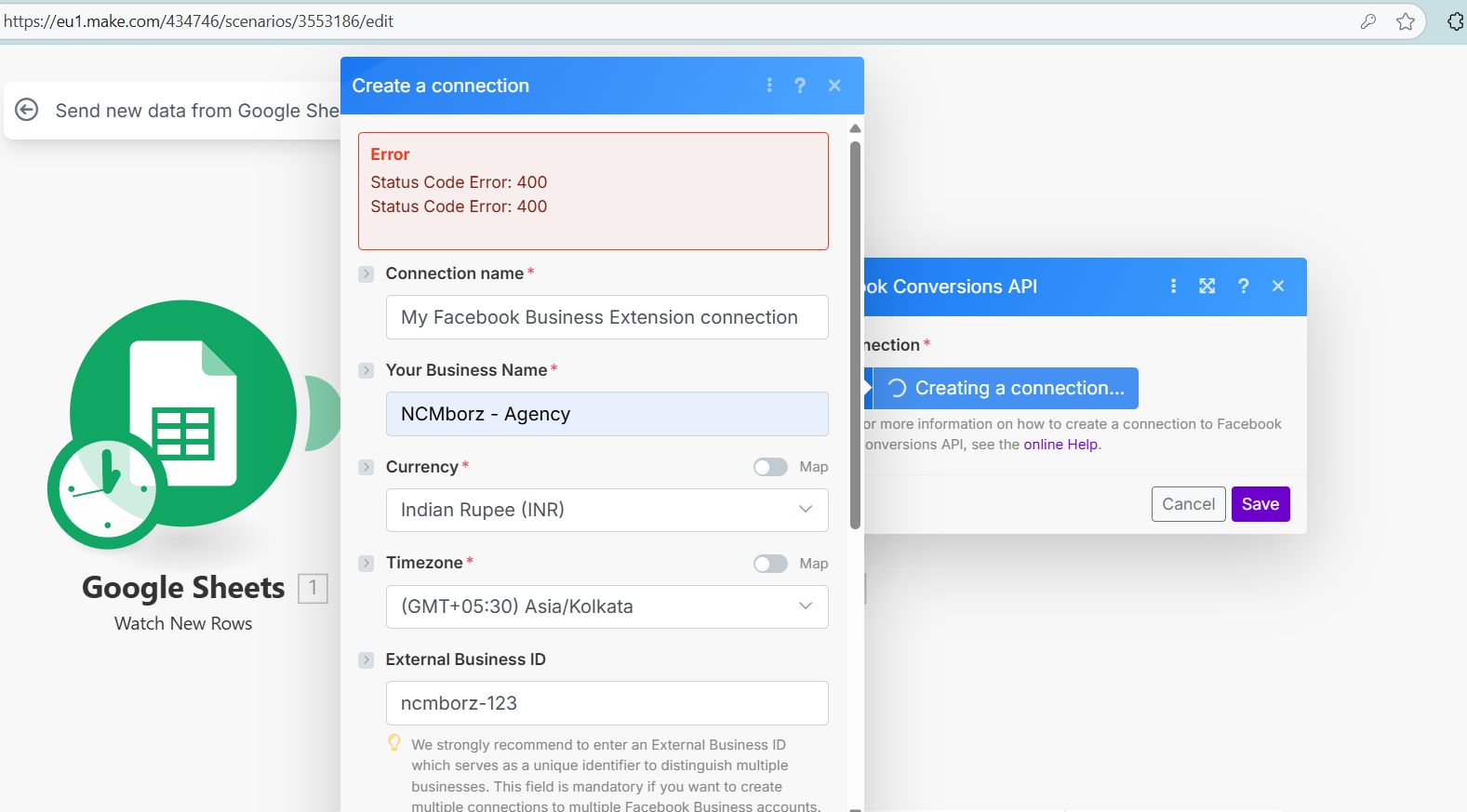The width and height of the screenshot is (1467, 812).
Task: Click the Save button
Action: click(x=1260, y=504)
